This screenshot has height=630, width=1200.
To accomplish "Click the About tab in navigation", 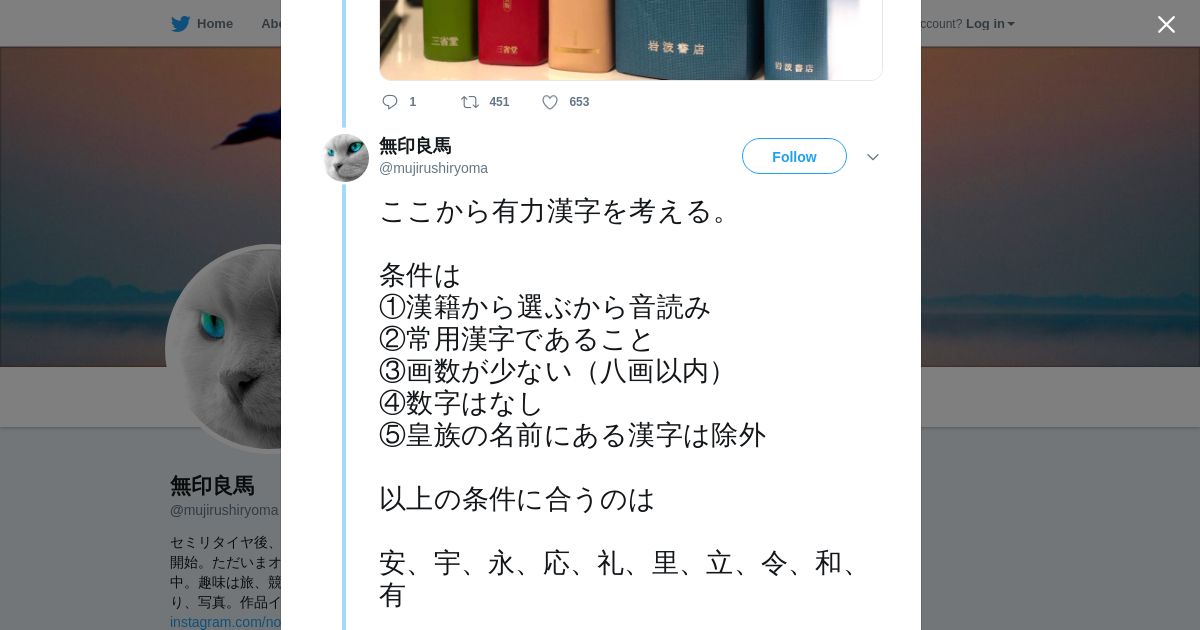I will pos(271,24).
